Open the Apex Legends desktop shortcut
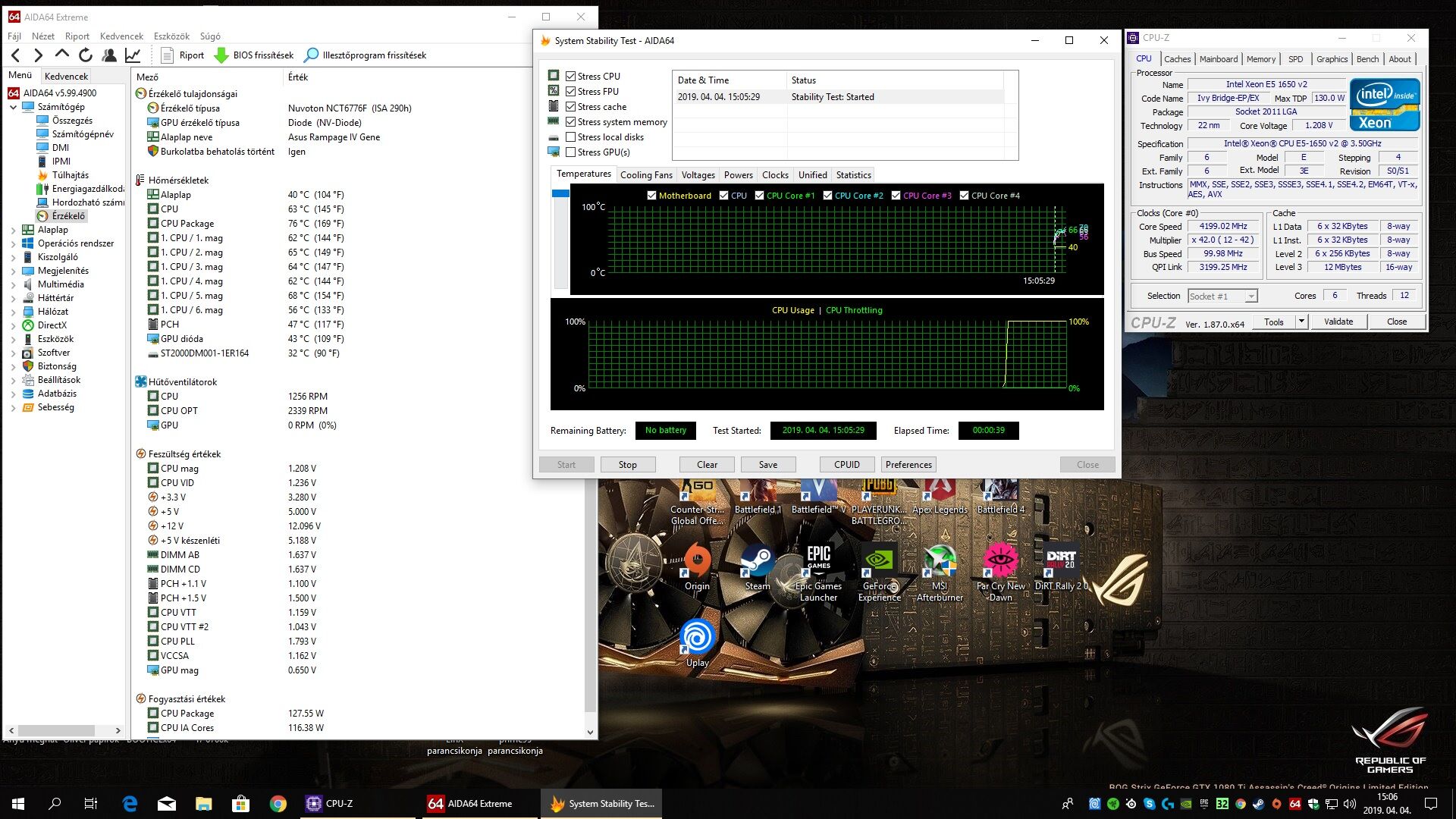The width and height of the screenshot is (1456, 819). tap(940, 497)
